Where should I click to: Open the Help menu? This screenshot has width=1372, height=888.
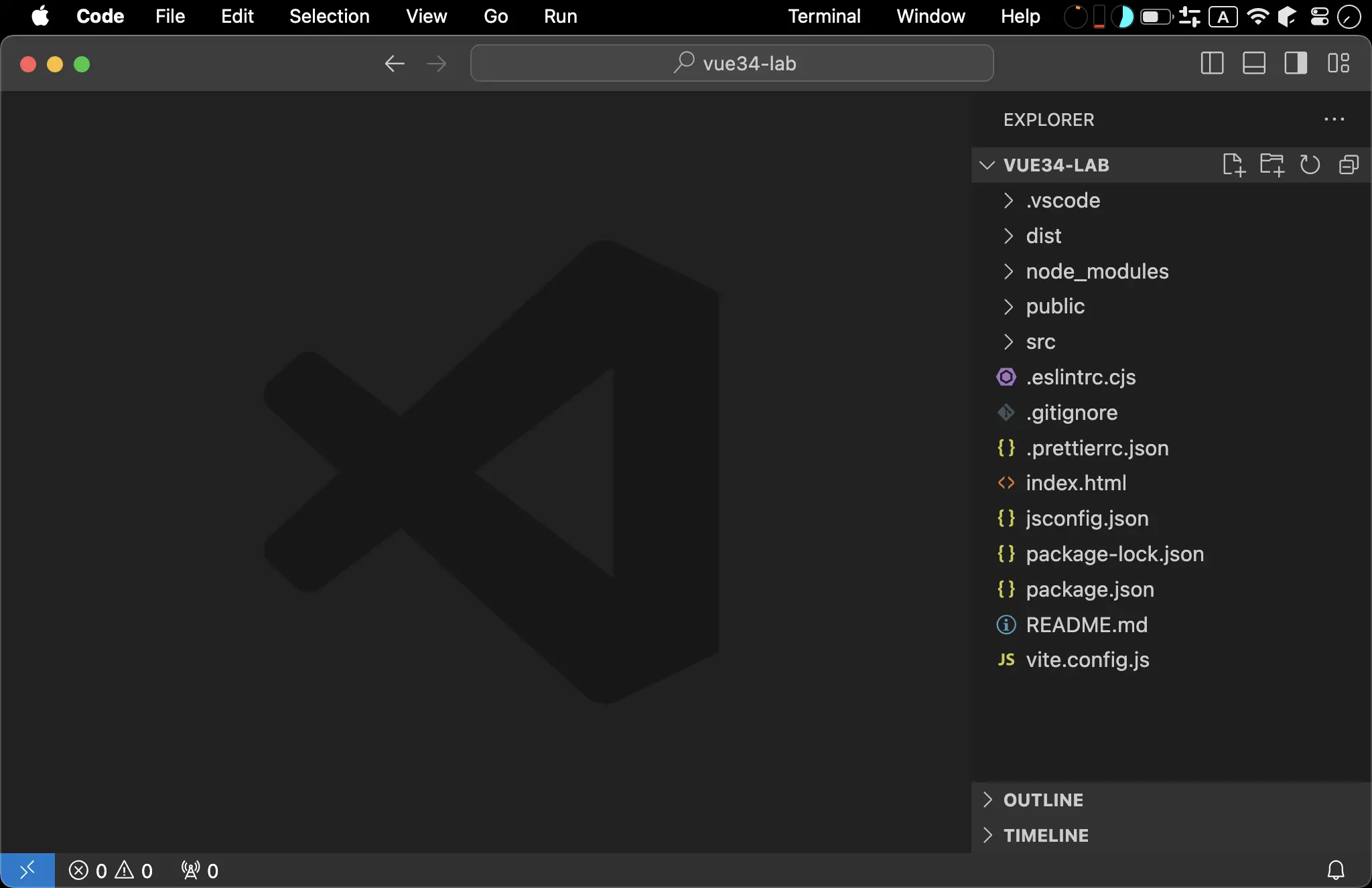1020,16
